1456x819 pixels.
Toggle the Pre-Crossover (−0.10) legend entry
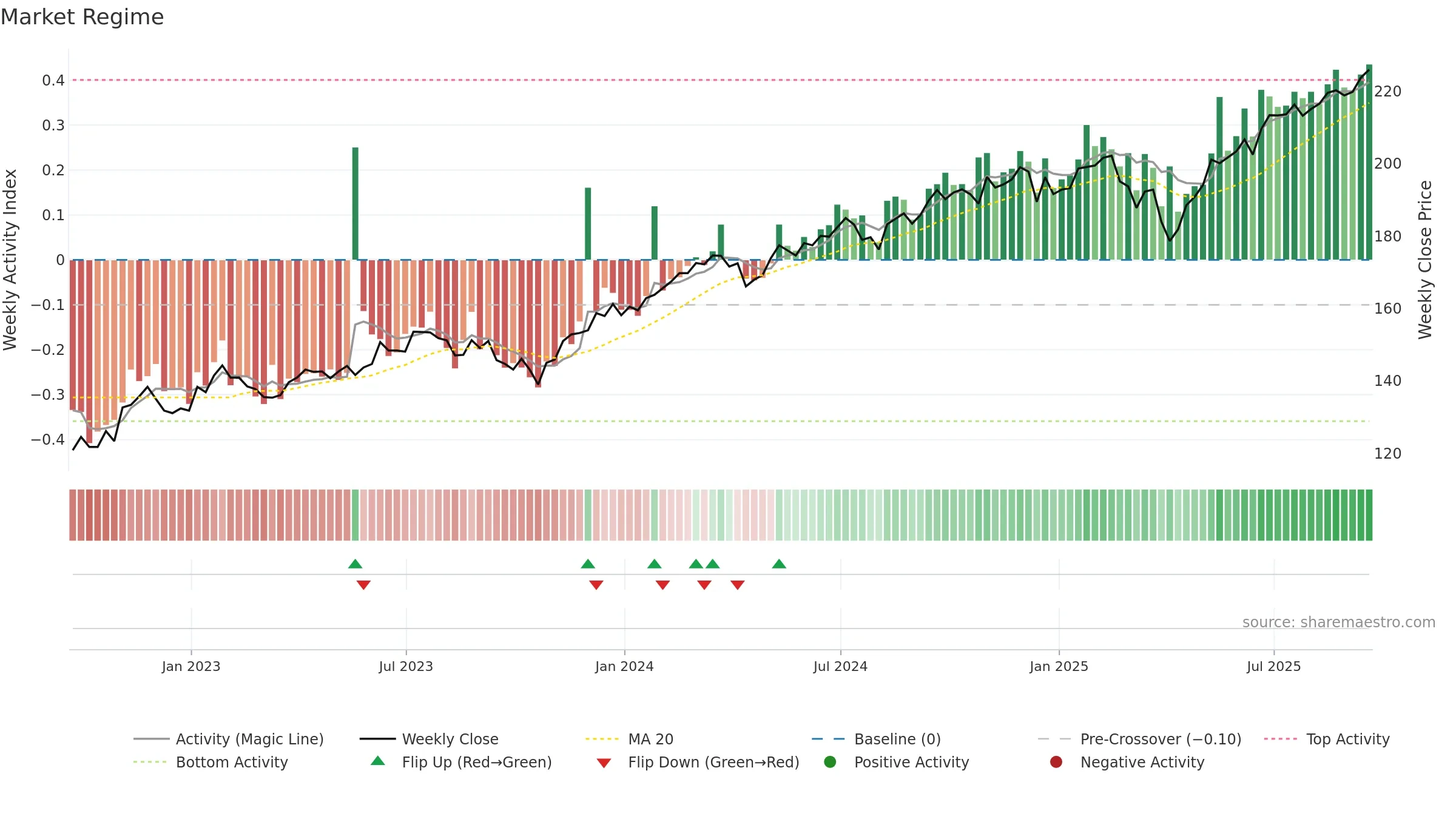pyautogui.click(x=1139, y=739)
